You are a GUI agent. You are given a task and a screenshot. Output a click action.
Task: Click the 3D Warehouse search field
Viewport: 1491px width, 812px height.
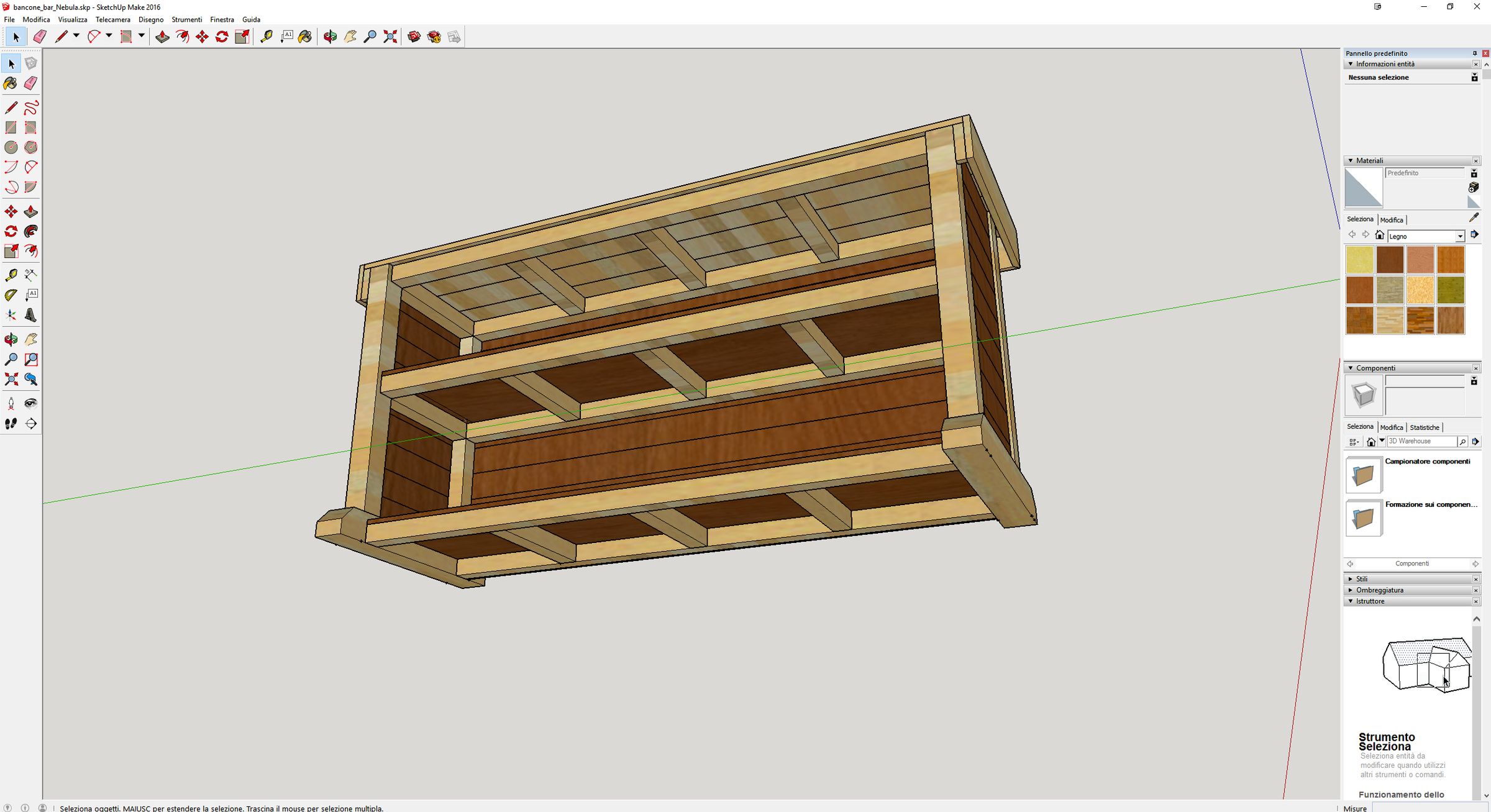(x=1421, y=441)
